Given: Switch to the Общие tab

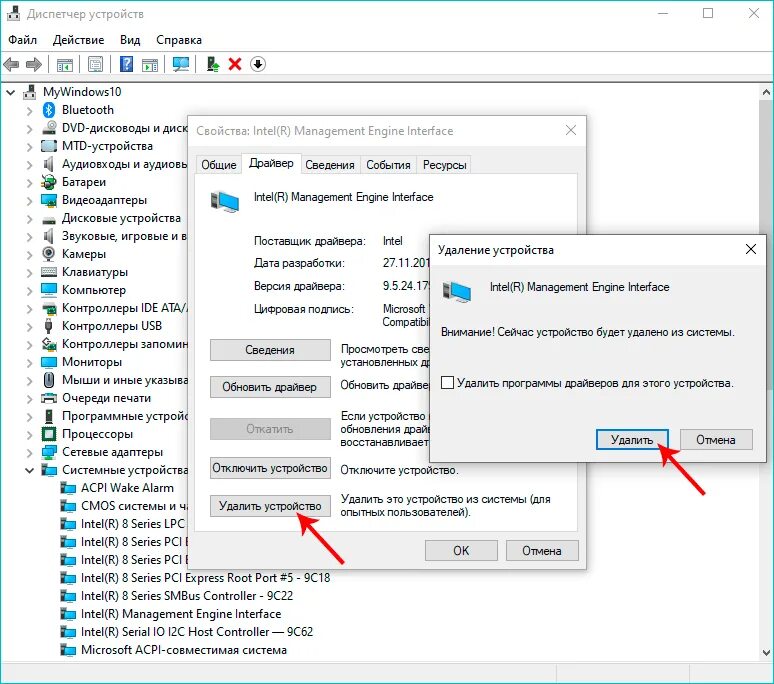Looking at the screenshot, I should point(219,165).
